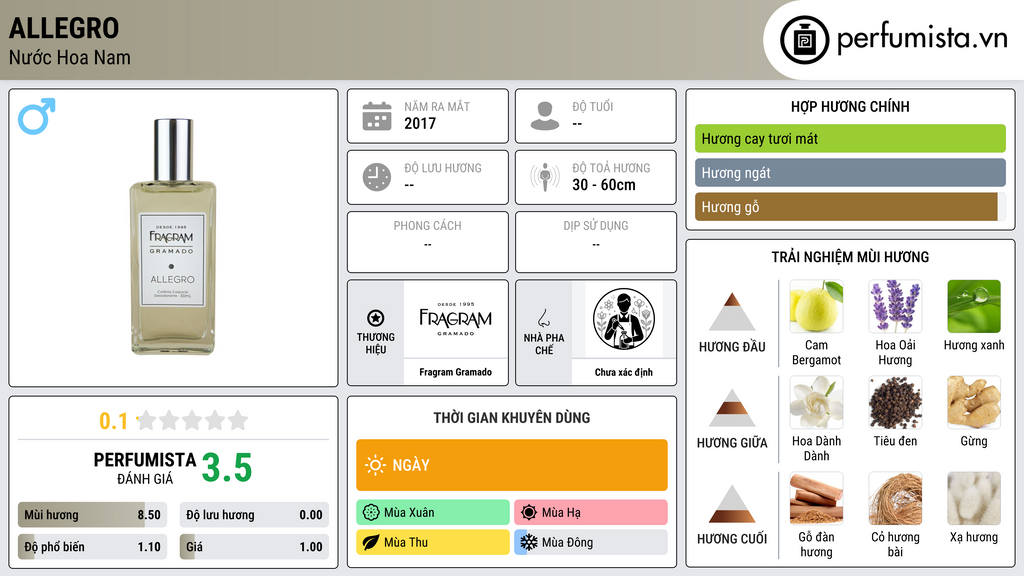
Task: Click the male gender symbol icon
Action: click(37, 116)
